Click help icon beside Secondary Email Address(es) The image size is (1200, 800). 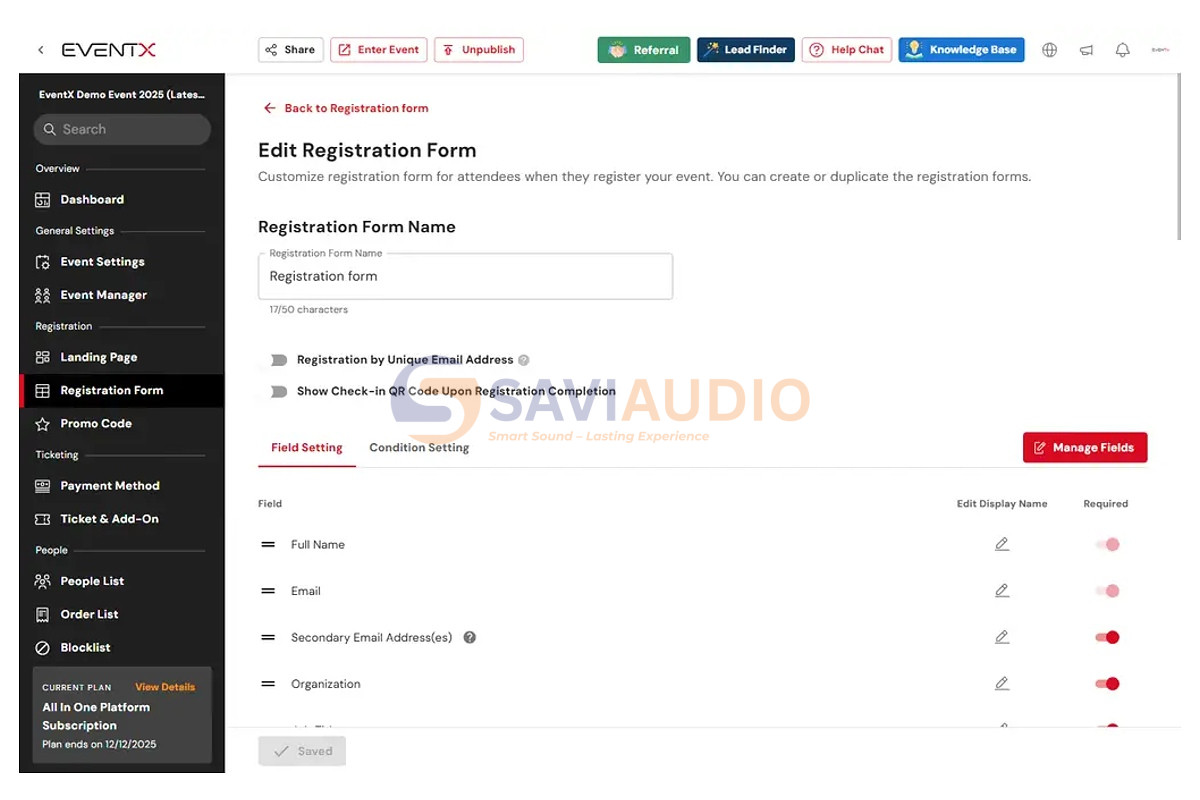click(470, 637)
